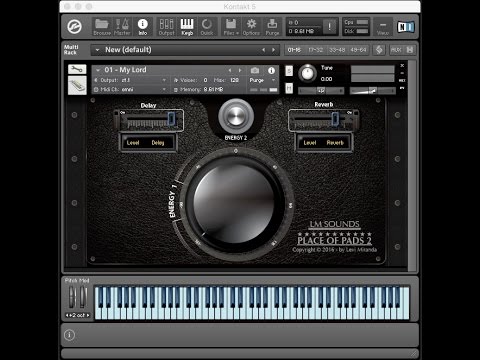Switch to rack page 49-64
Image resolution: width=480 pixels, height=360 pixels.
point(358,50)
